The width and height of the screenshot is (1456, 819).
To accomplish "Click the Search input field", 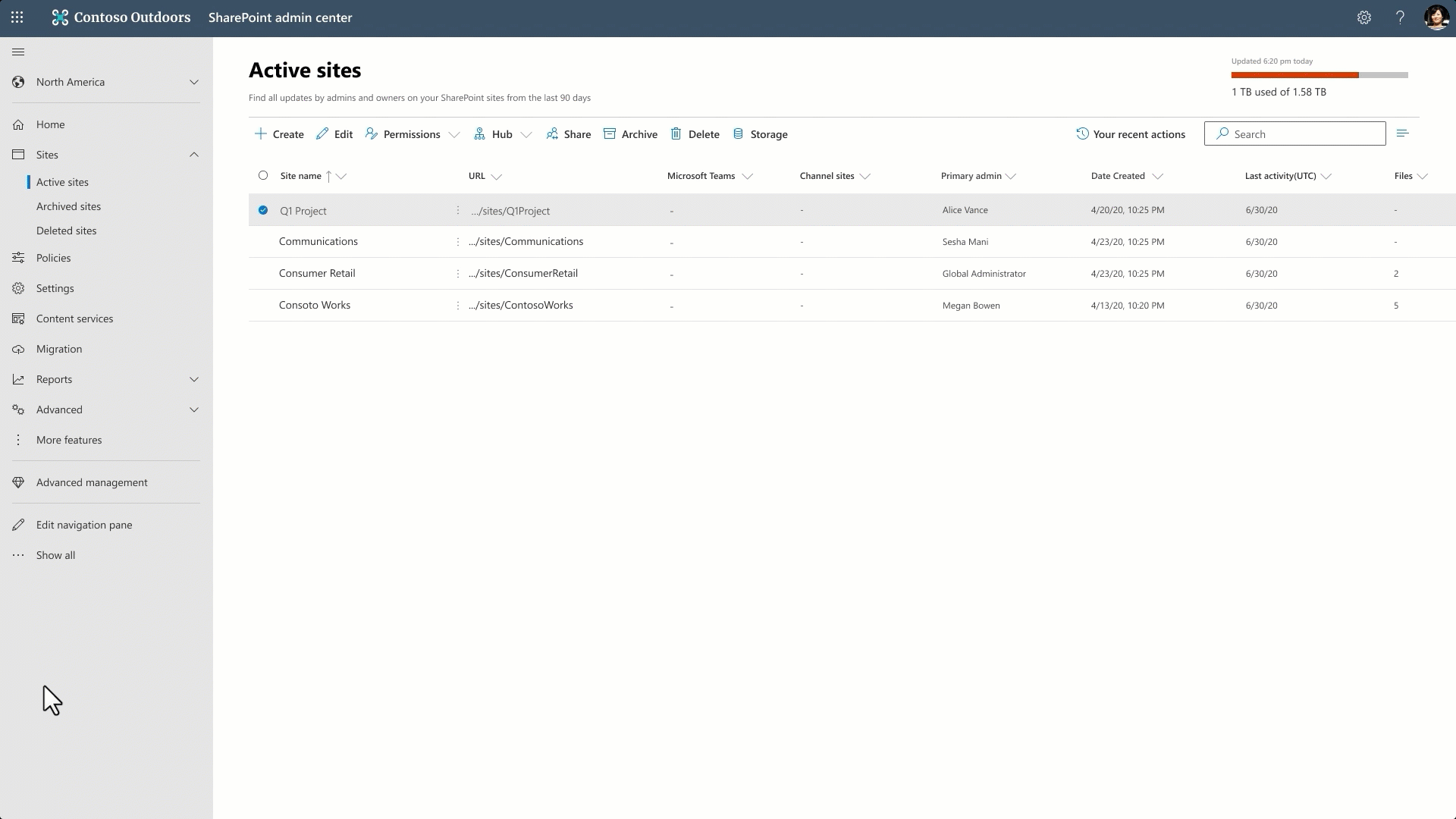I will 1295,133.
